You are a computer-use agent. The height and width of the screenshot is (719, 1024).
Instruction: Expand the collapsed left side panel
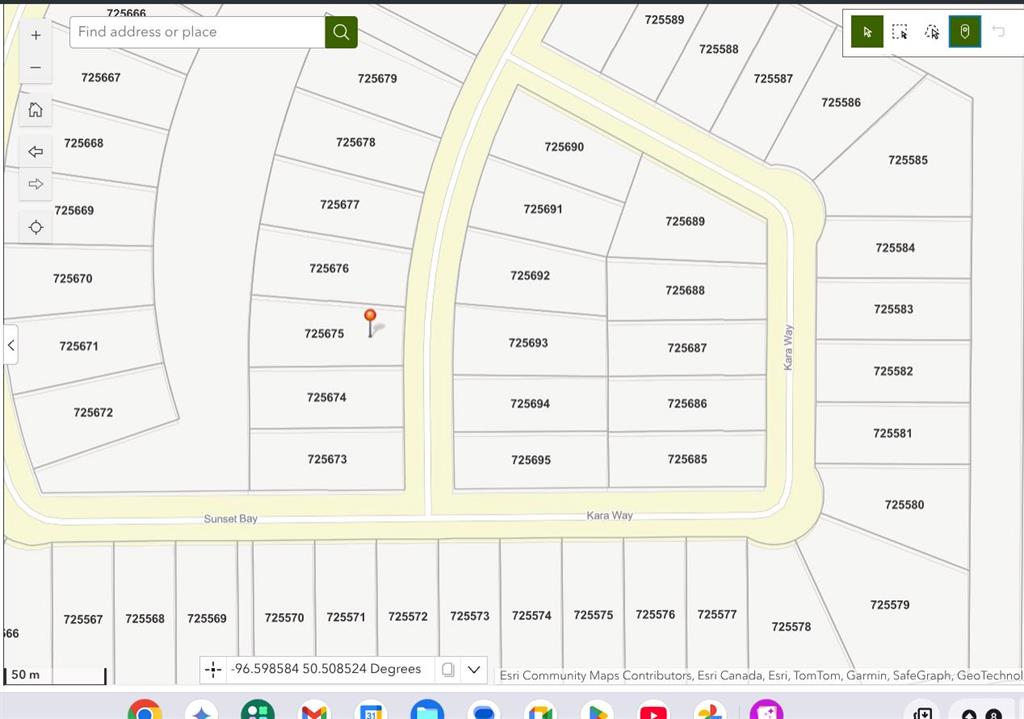(x=11, y=345)
